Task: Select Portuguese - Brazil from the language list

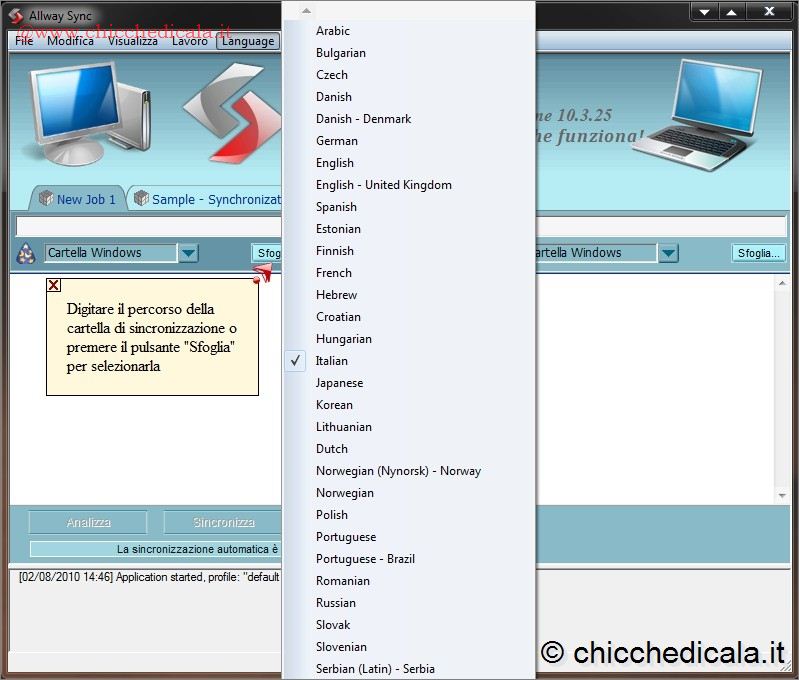Action: 365,559
